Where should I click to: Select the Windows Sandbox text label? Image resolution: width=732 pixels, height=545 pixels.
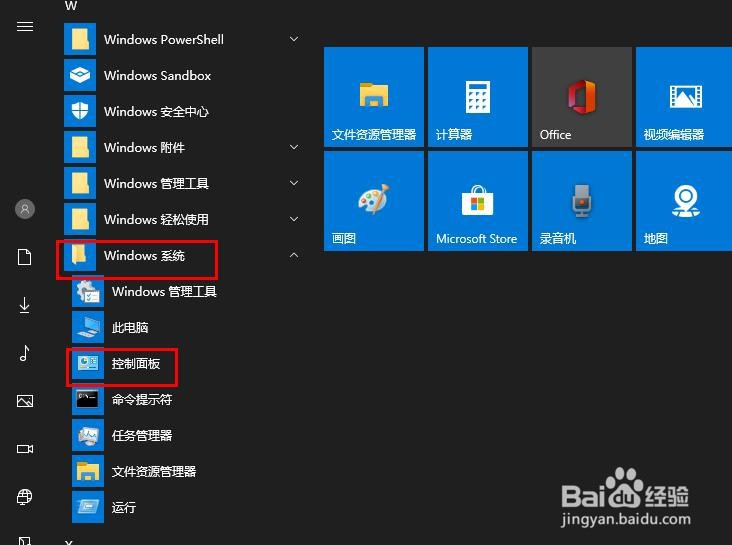tap(157, 76)
